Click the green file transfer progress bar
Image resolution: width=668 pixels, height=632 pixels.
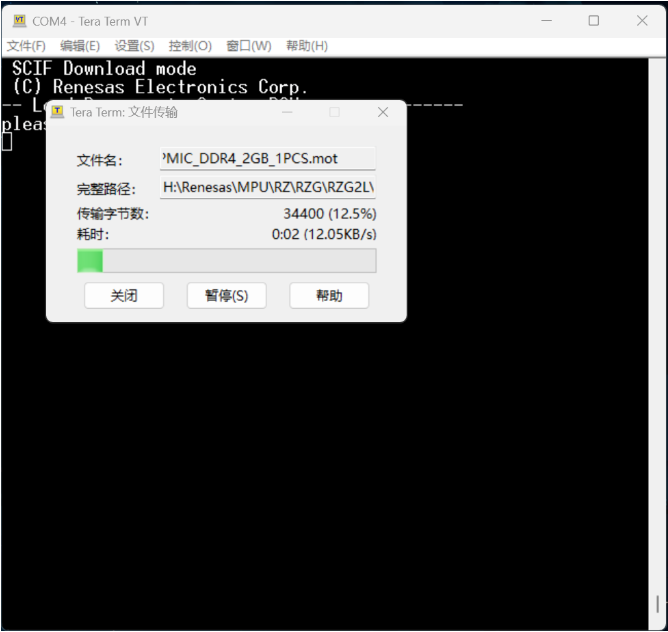coord(227,260)
